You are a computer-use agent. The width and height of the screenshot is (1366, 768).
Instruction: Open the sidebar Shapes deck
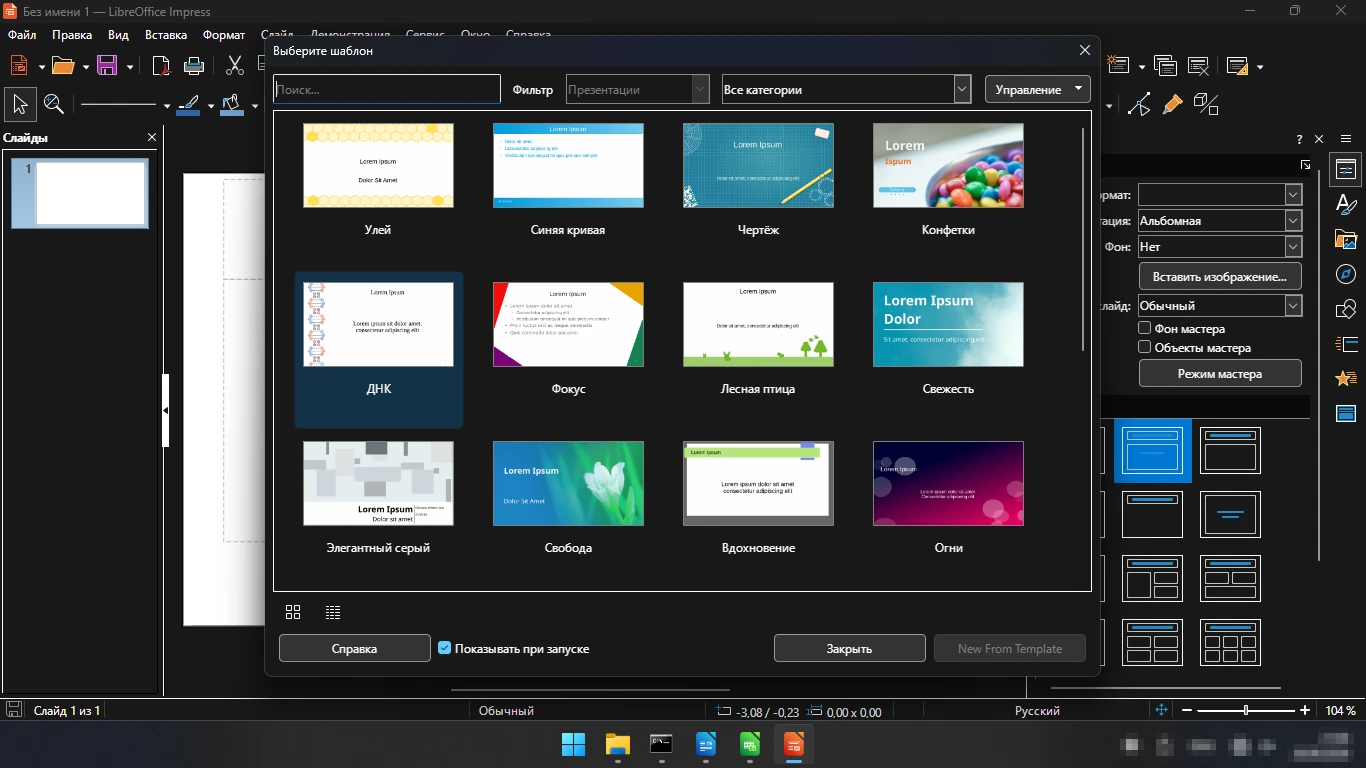[x=1346, y=309]
